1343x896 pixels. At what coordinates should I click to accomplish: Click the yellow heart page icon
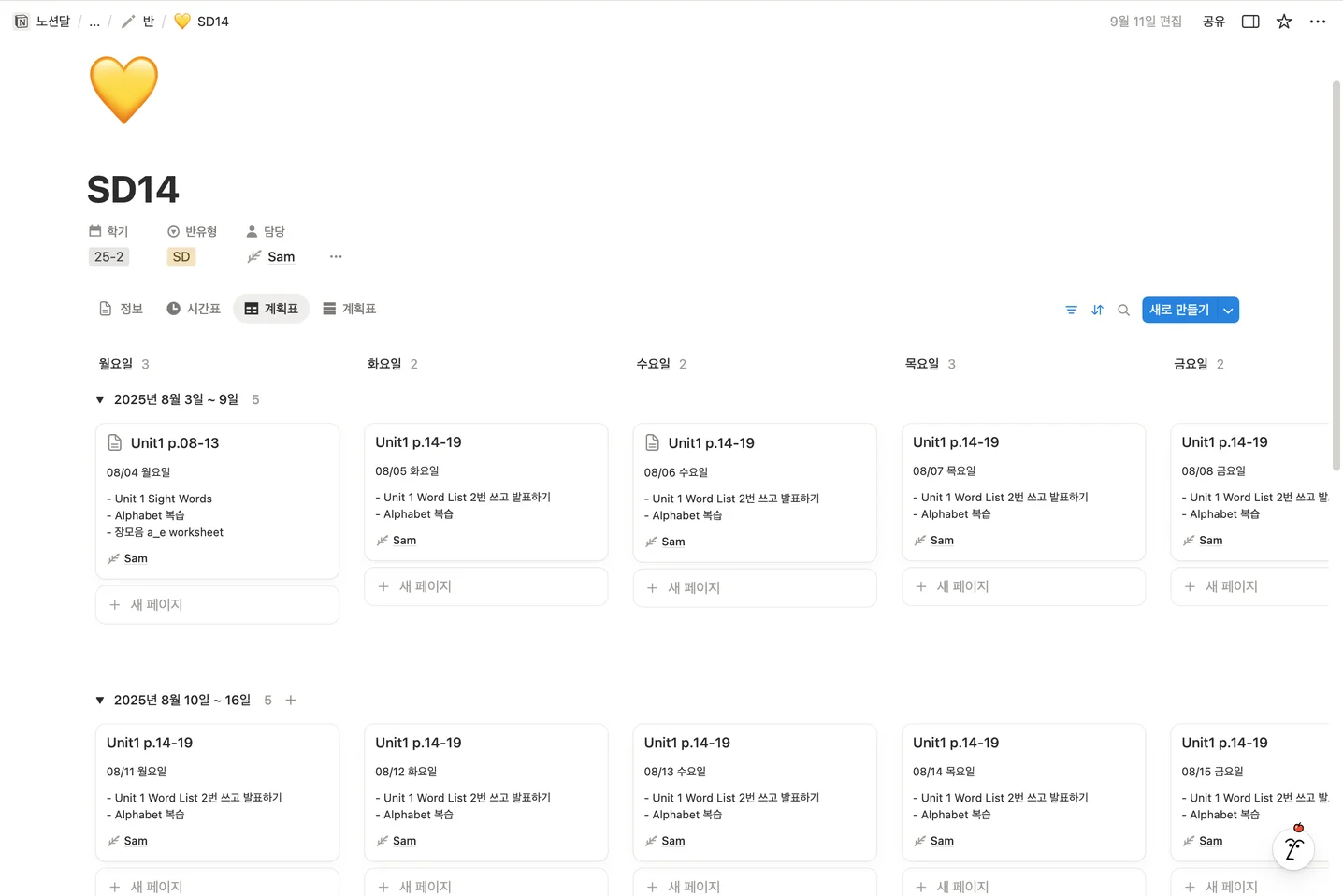pyautogui.click(x=123, y=89)
